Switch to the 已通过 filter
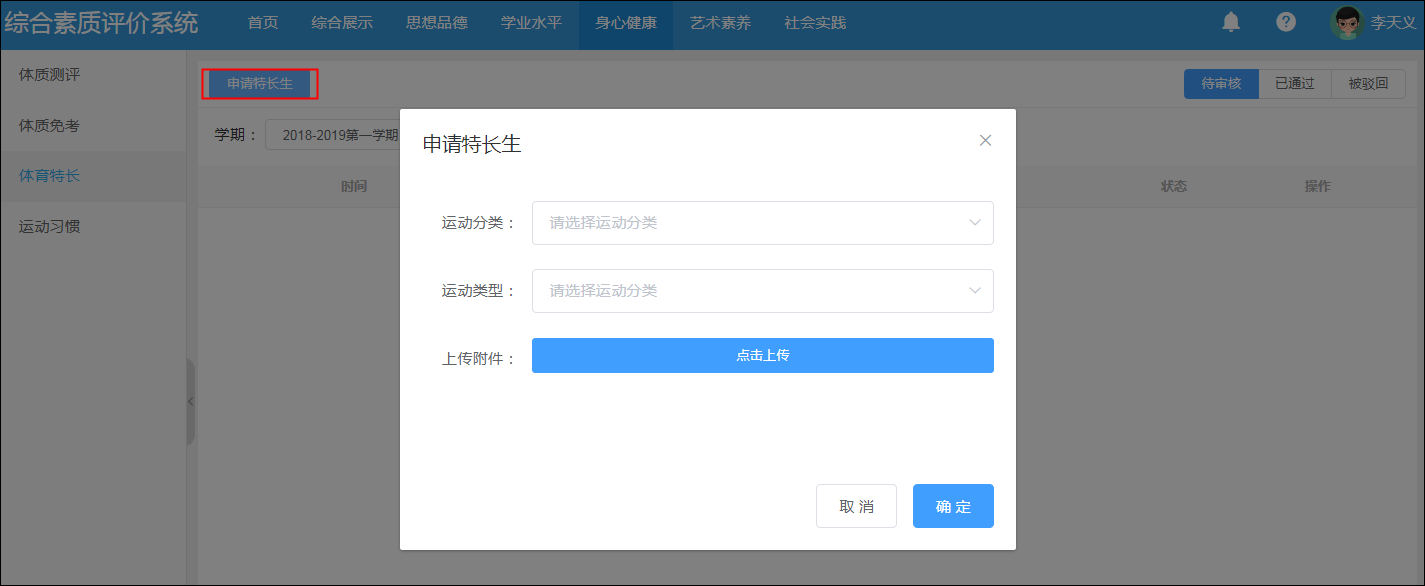The width and height of the screenshot is (1425, 586). [x=1295, y=84]
